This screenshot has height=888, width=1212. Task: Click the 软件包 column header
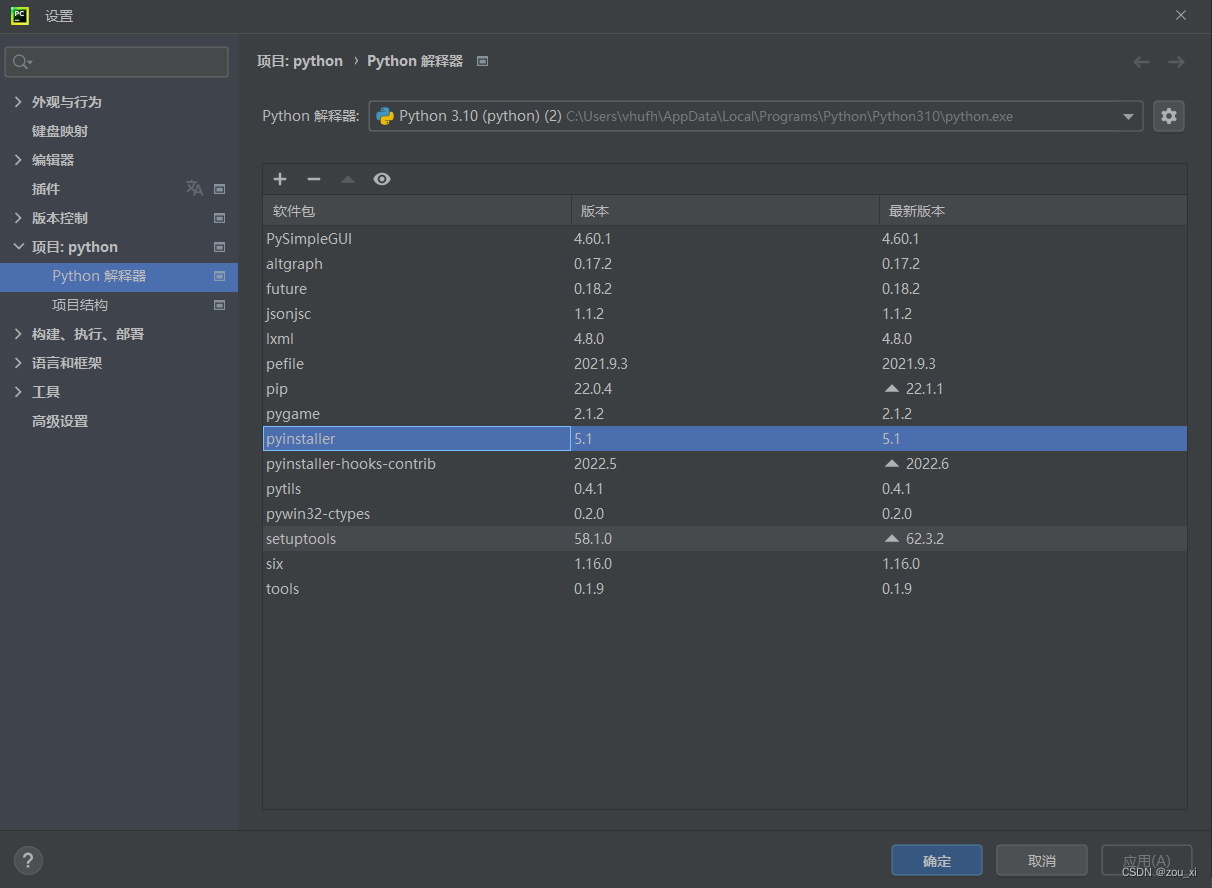point(417,211)
